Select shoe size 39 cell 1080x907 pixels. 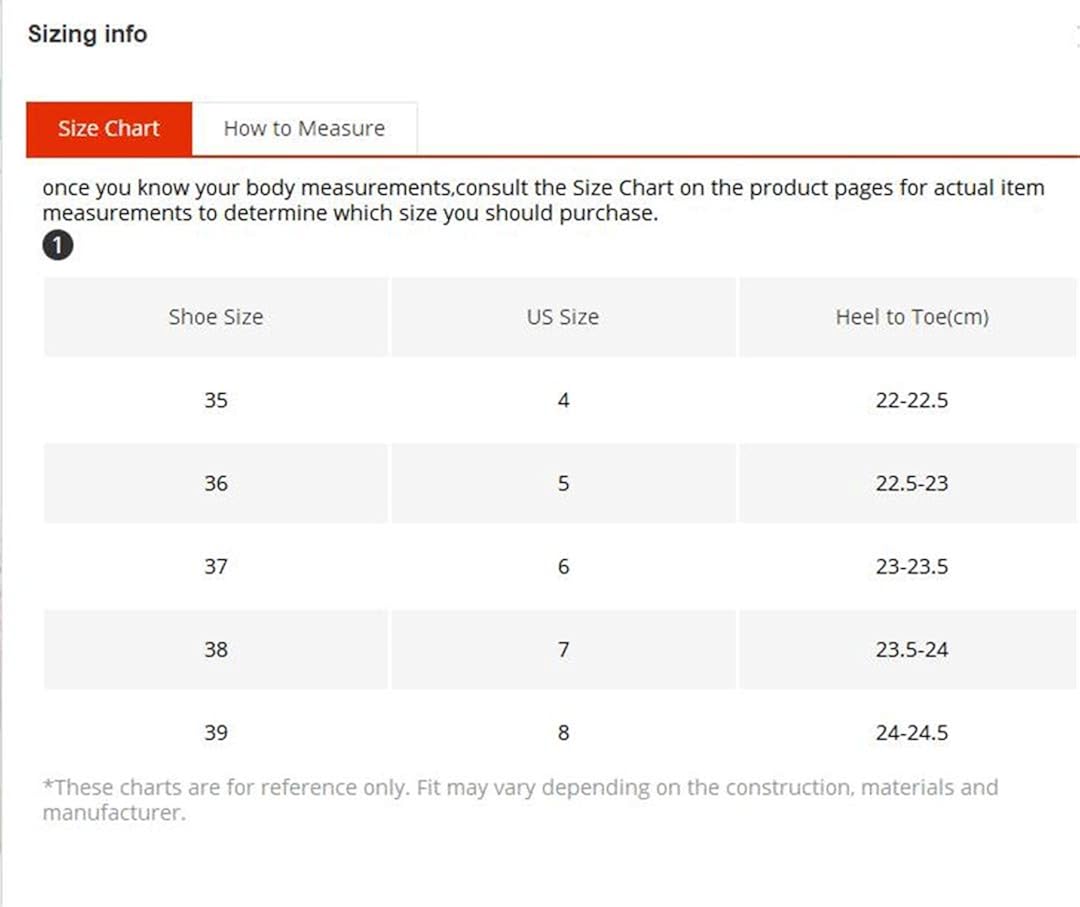pos(216,732)
